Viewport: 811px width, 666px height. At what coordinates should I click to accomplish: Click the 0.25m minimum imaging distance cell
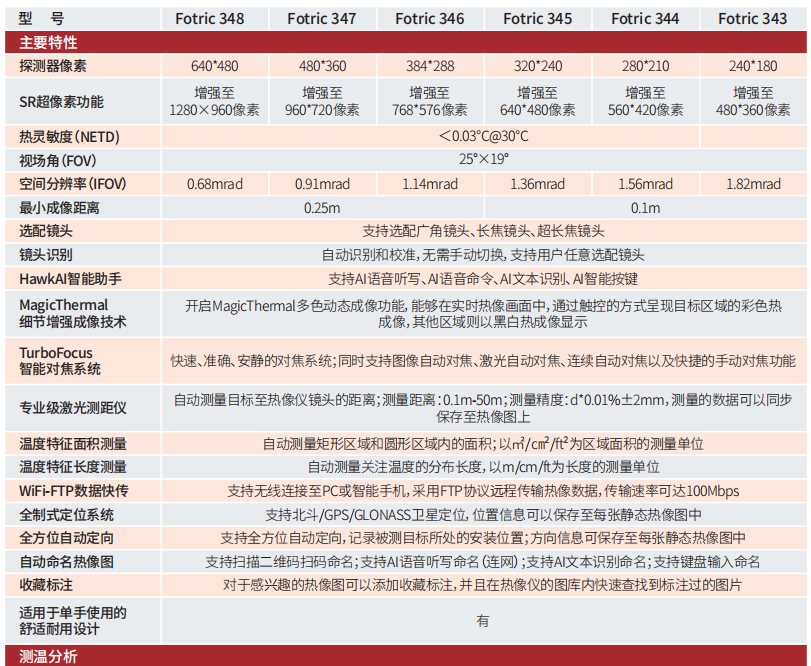click(321, 208)
